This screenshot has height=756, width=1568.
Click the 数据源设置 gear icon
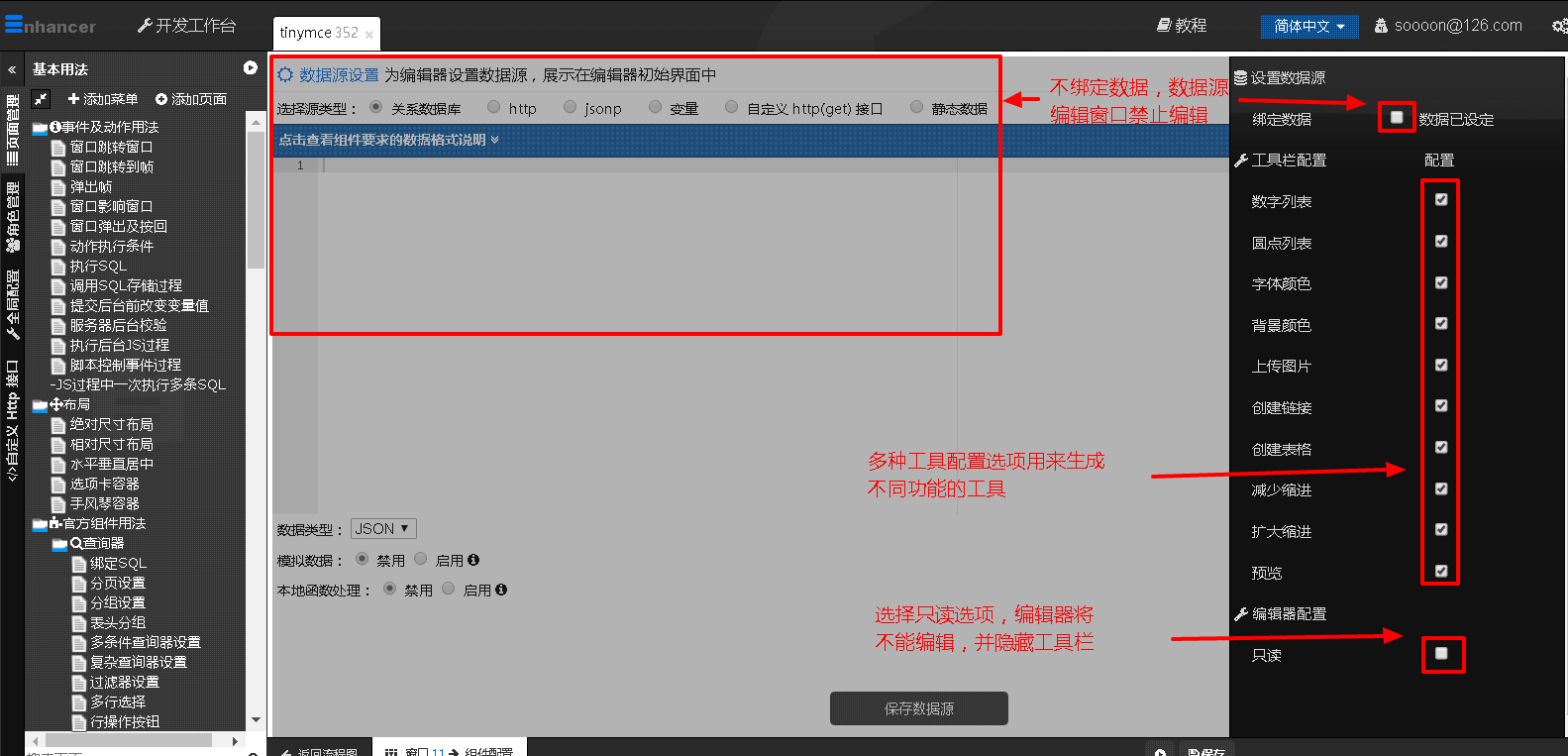(285, 75)
